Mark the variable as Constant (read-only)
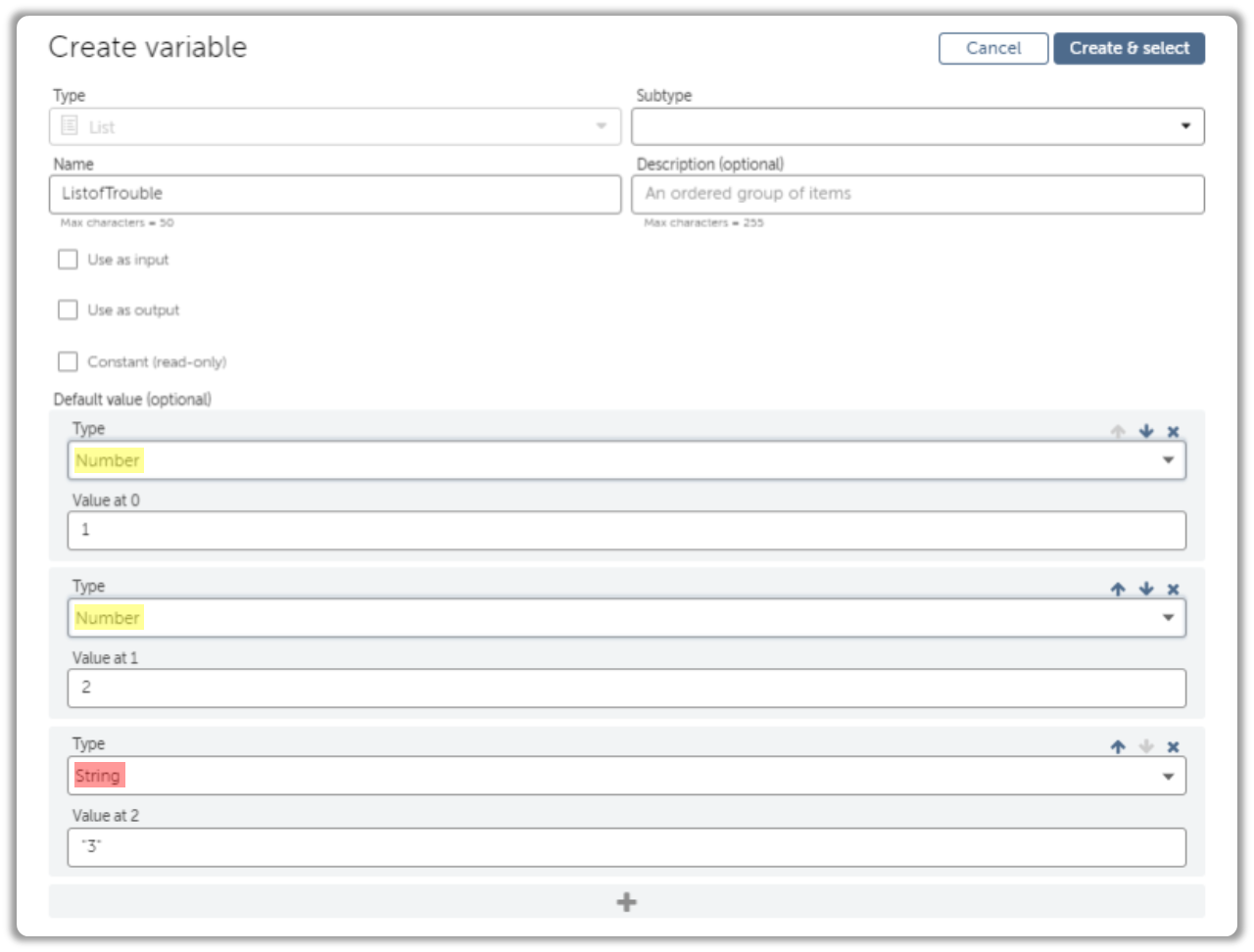Viewport: 1254px width, 952px height. [68, 361]
